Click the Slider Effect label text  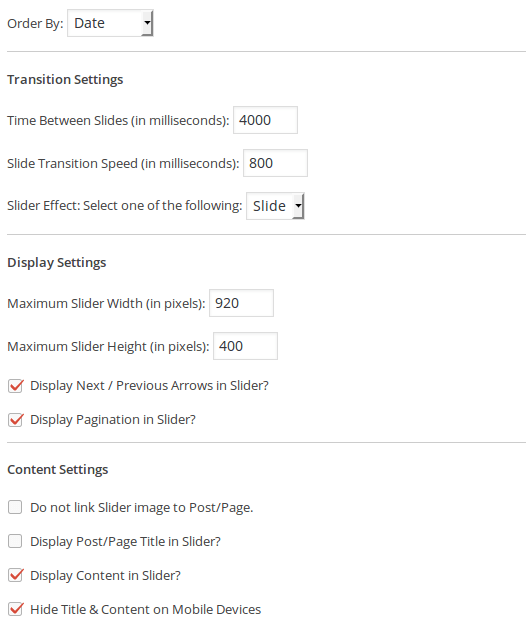[x=125, y=206]
